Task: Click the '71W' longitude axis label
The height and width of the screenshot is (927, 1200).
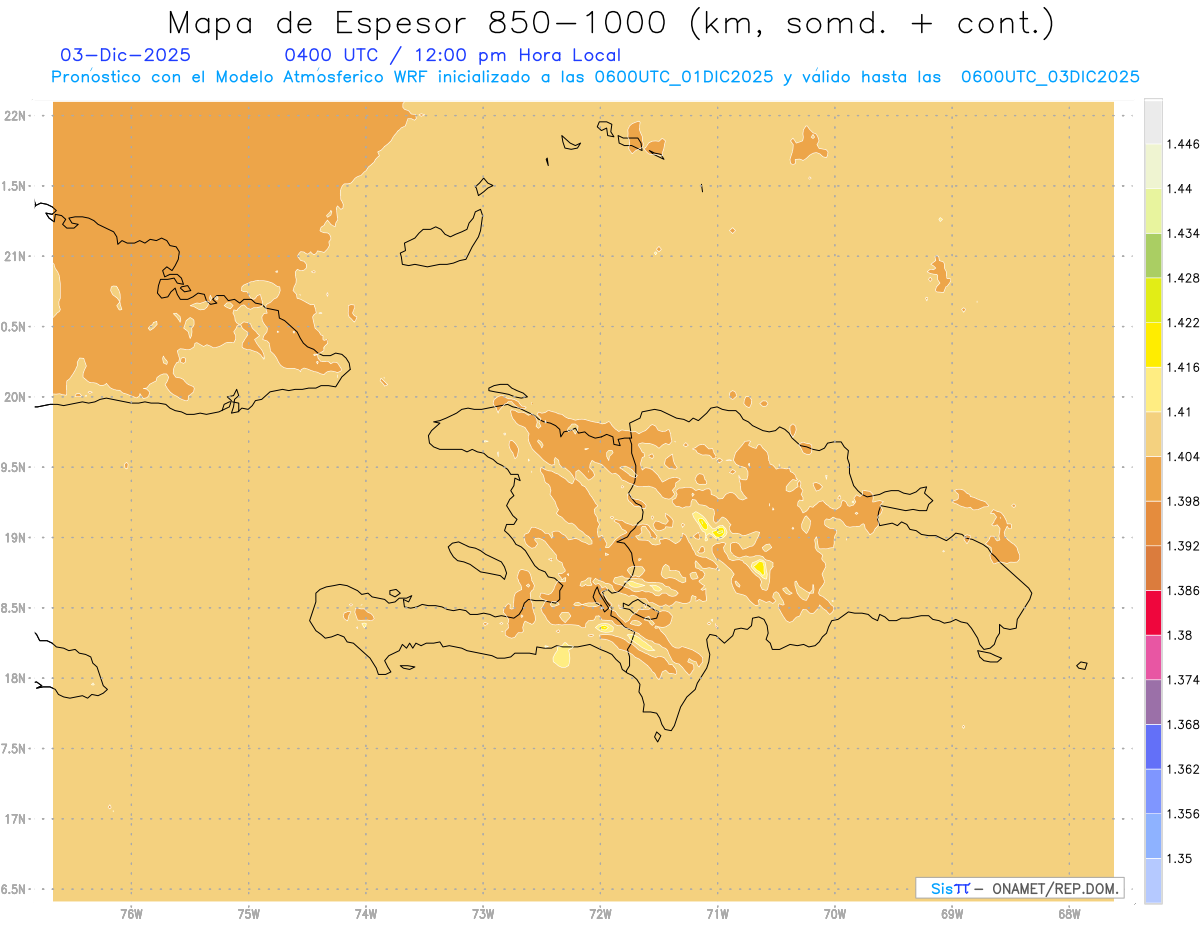Action: (x=717, y=914)
